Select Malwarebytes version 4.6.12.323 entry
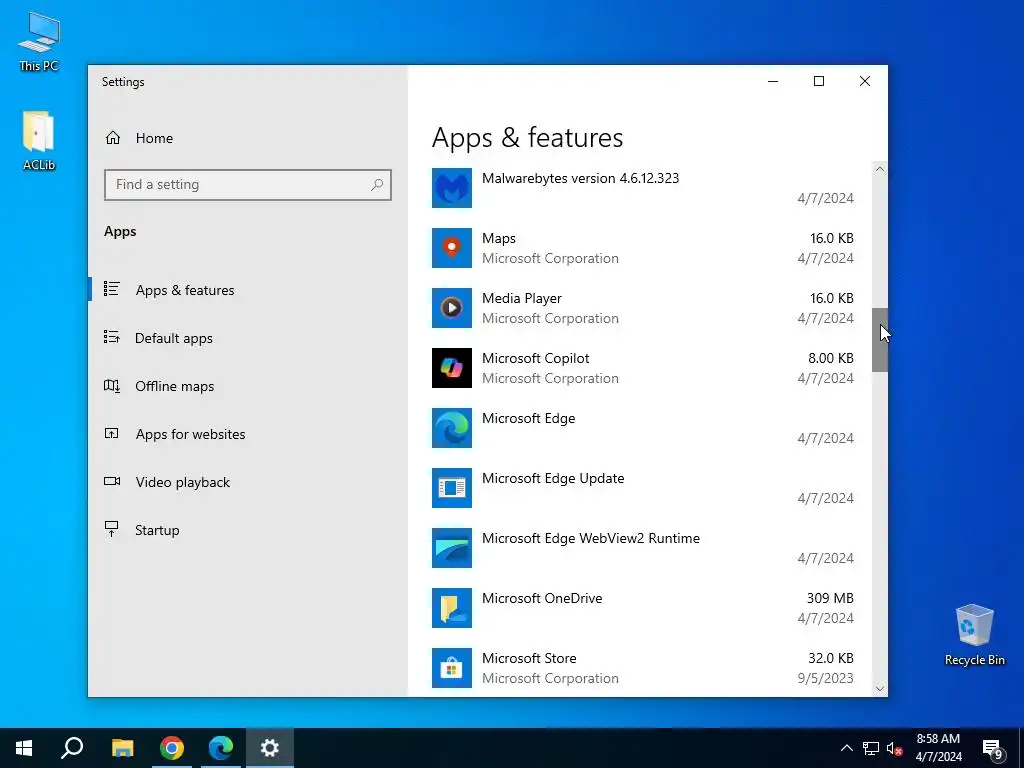The height and width of the screenshot is (768, 1024). (x=581, y=178)
